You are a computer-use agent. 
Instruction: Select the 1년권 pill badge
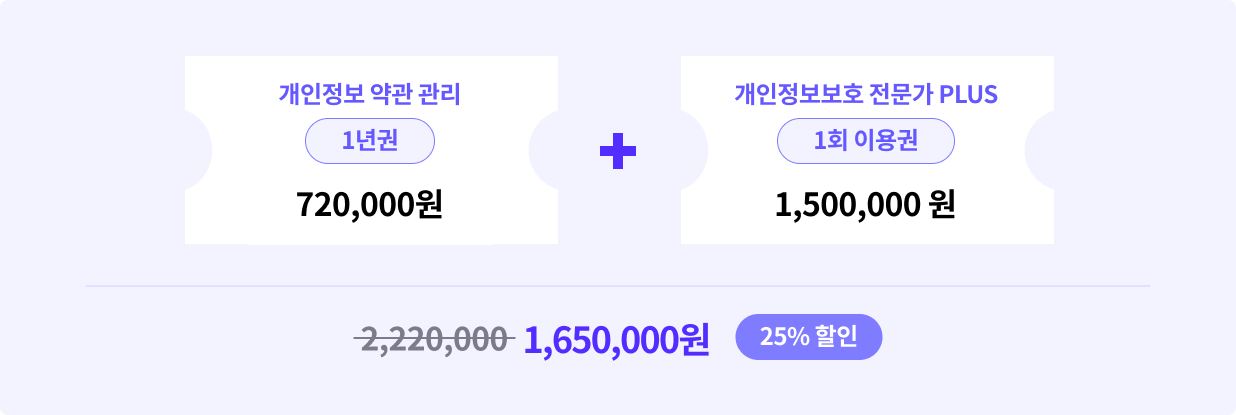pos(370,141)
